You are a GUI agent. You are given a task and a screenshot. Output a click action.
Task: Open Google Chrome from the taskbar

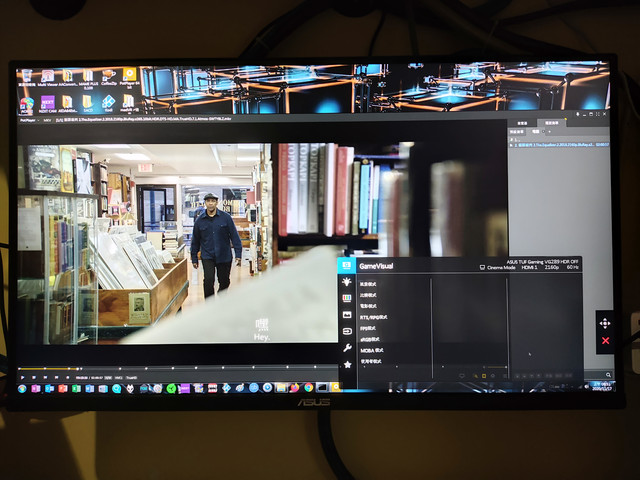309,388
